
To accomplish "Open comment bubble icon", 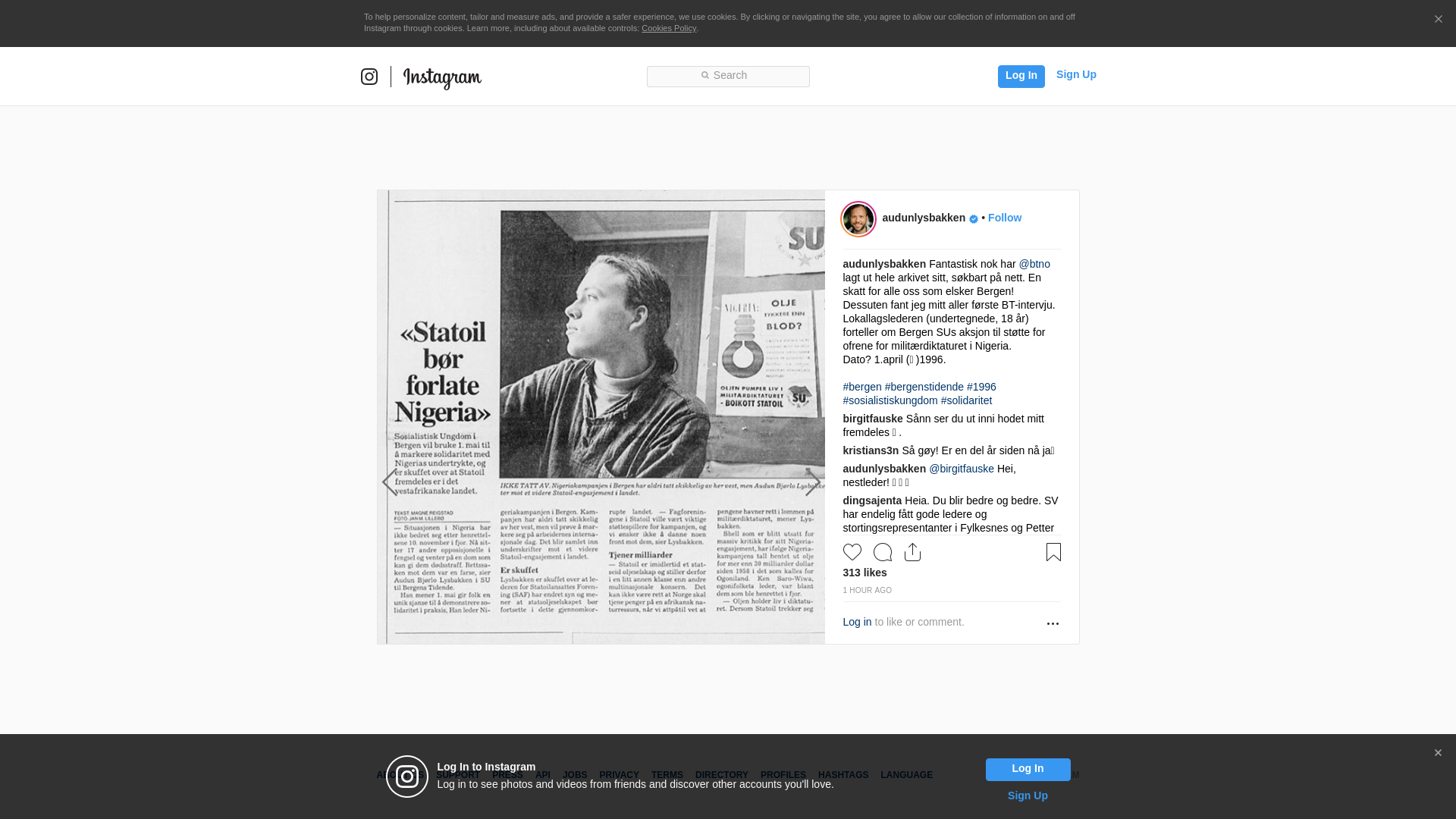I will [883, 552].
